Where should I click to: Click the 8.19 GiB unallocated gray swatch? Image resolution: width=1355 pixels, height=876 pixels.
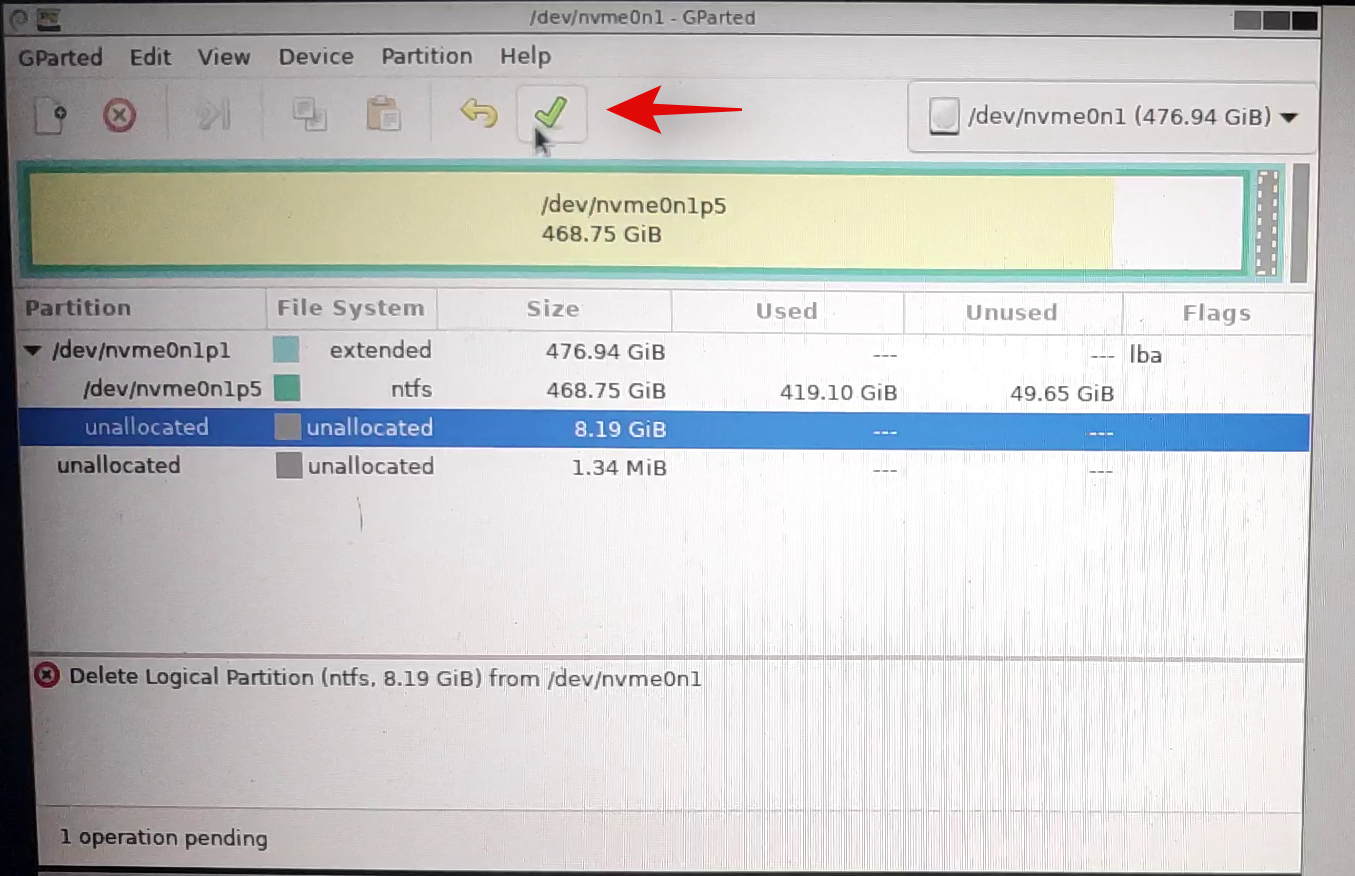click(288, 428)
